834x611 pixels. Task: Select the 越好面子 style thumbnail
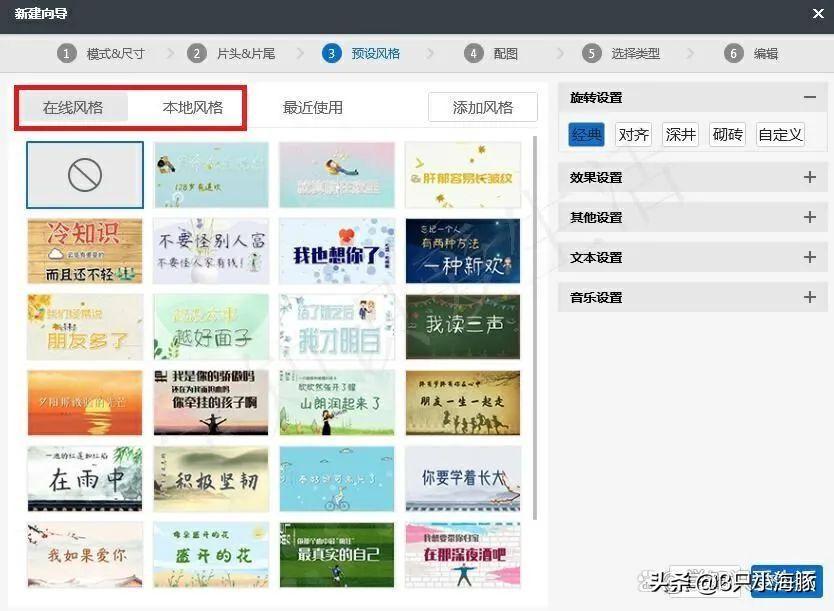[x=211, y=327]
